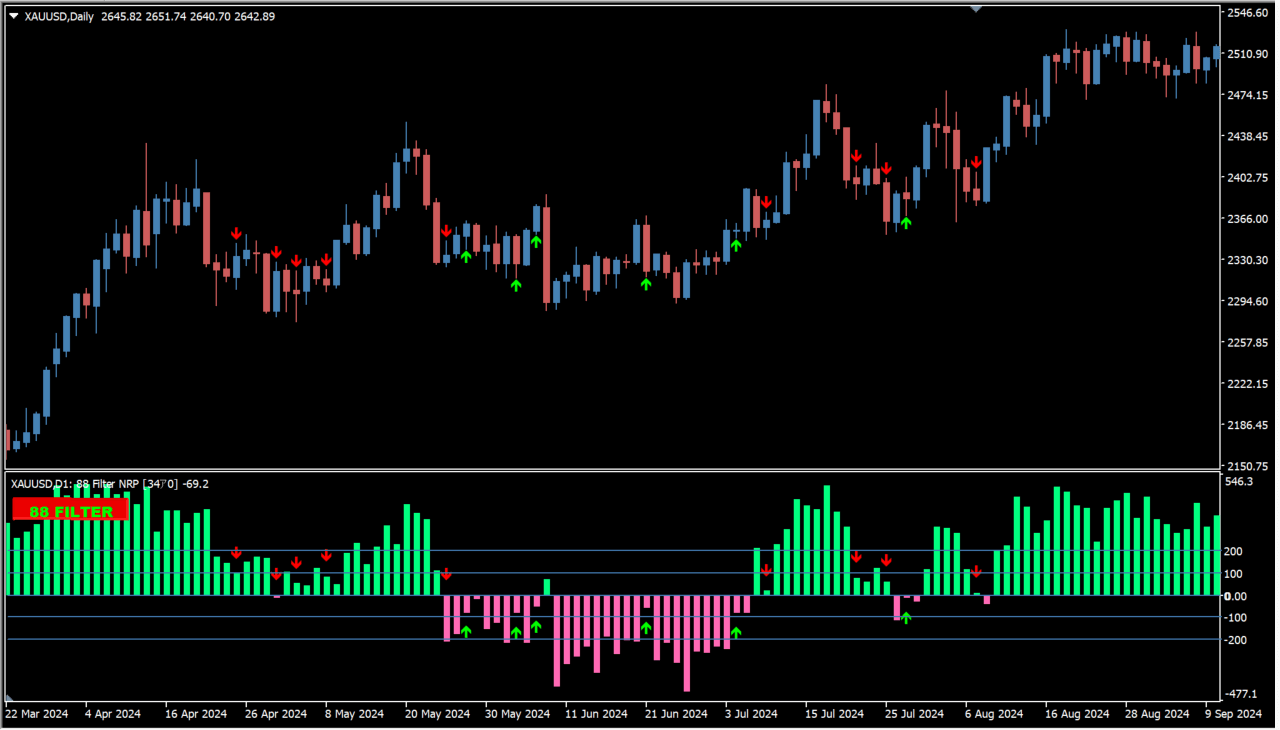Click the 2330.30 price level
Screen dimensions: 1280x730
pyautogui.click(x=1248, y=260)
